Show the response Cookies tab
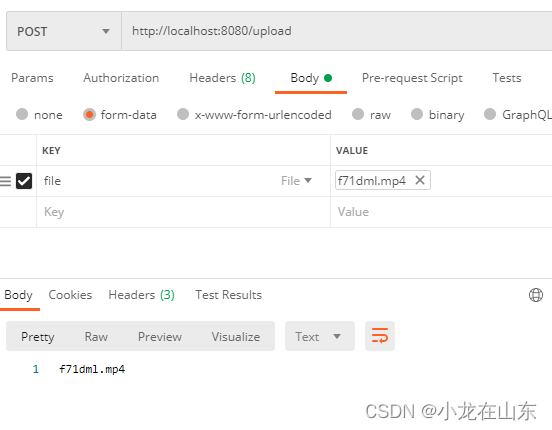The image size is (552, 430). point(70,295)
